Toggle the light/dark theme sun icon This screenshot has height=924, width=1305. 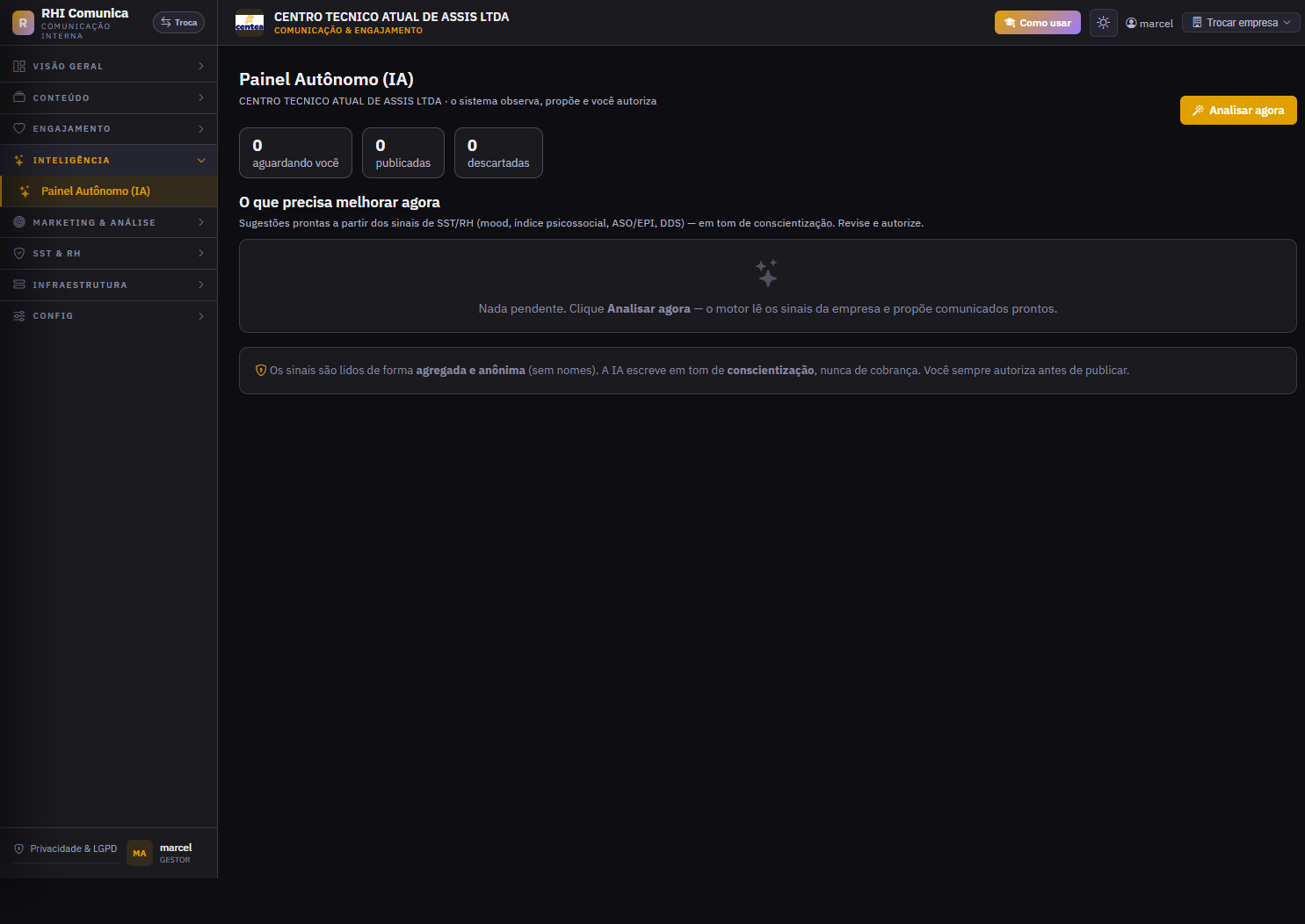(x=1103, y=23)
